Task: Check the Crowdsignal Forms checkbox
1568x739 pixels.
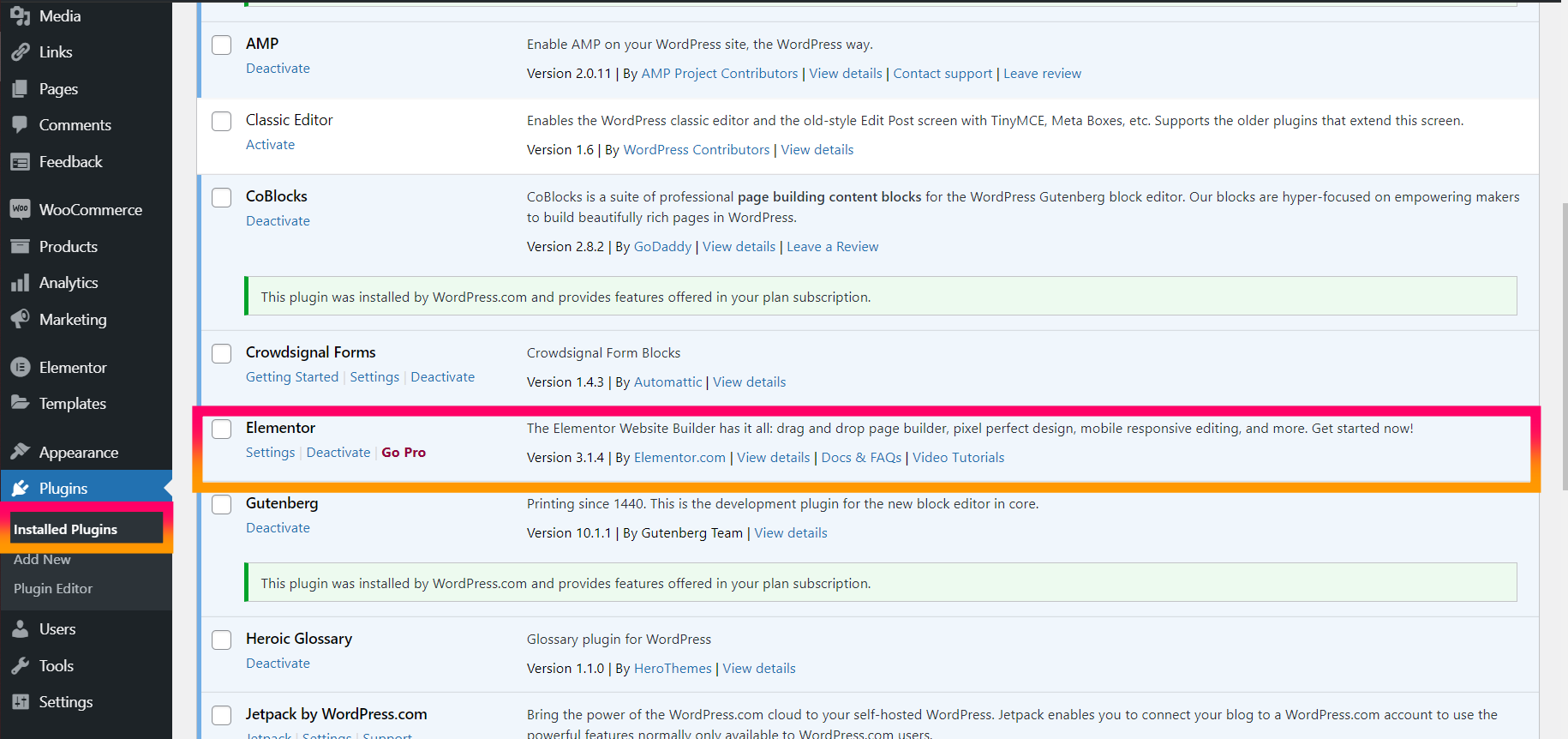Action: tap(222, 353)
